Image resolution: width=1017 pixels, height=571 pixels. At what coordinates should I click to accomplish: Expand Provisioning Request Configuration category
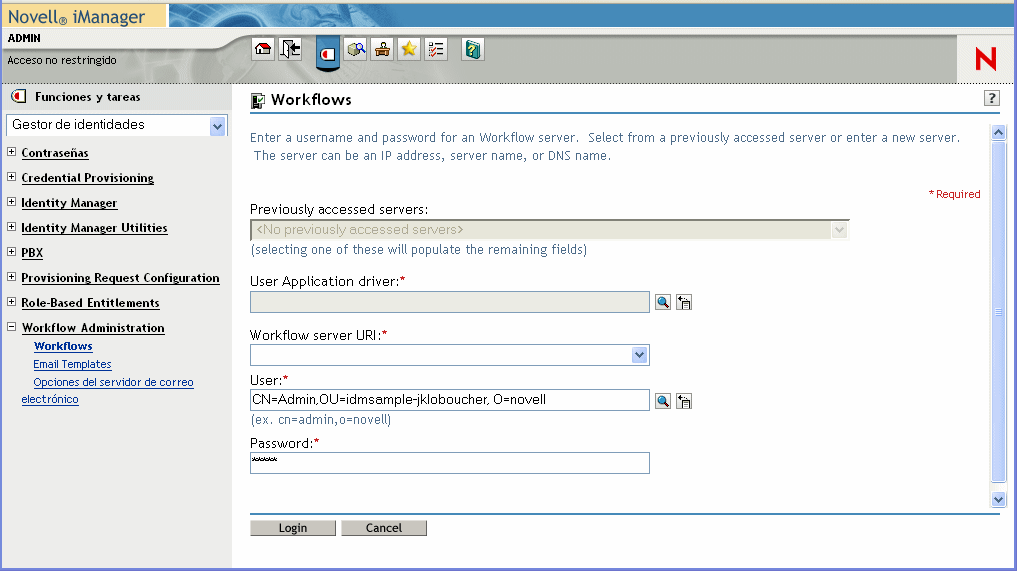(12, 276)
